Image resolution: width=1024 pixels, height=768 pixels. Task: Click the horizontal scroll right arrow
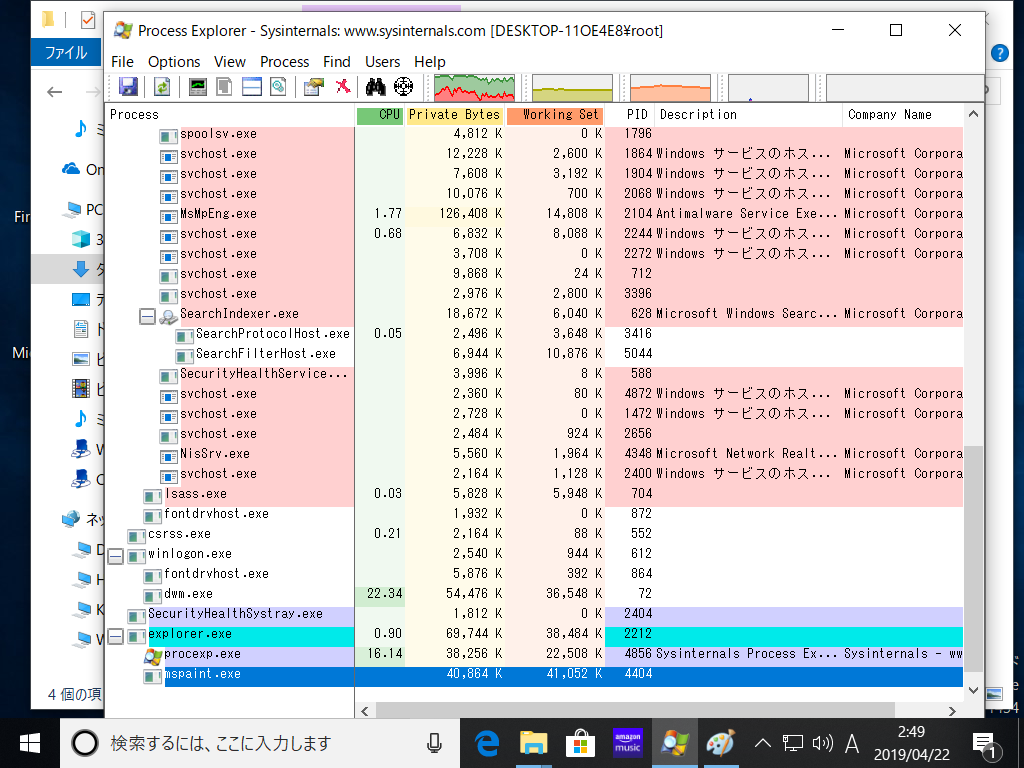coord(952,711)
